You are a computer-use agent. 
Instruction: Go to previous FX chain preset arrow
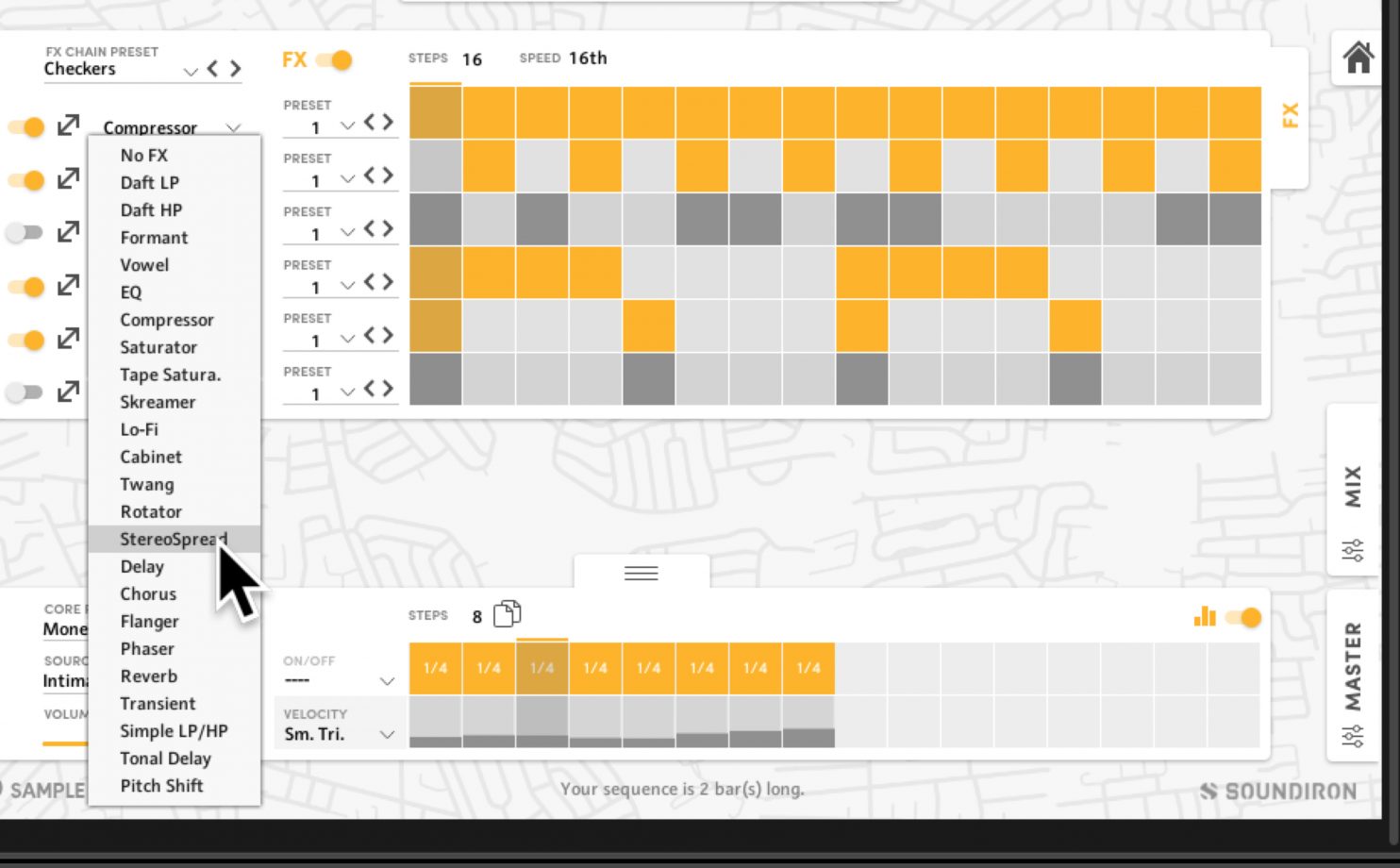click(213, 69)
